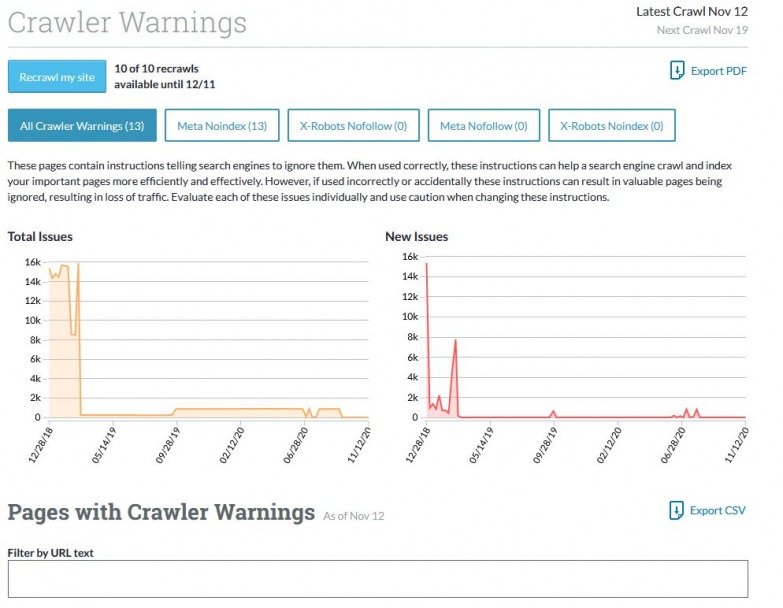Screen dimensions: 783x608
Task: Switch to the X-Robots Nofollow (0) tab
Action: click(x=354, y=126)
